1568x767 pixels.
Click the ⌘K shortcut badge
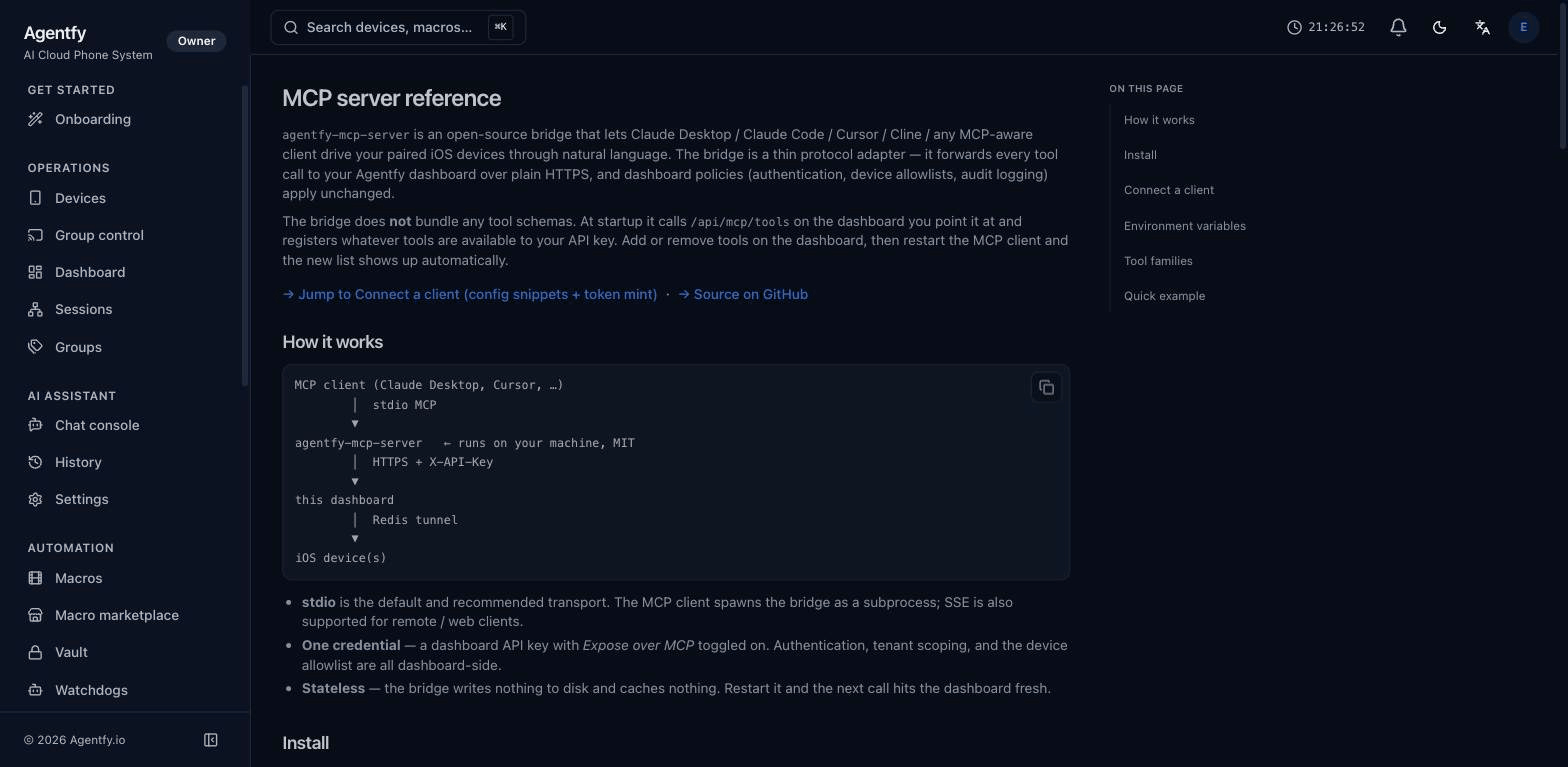(x=500, y=27)
